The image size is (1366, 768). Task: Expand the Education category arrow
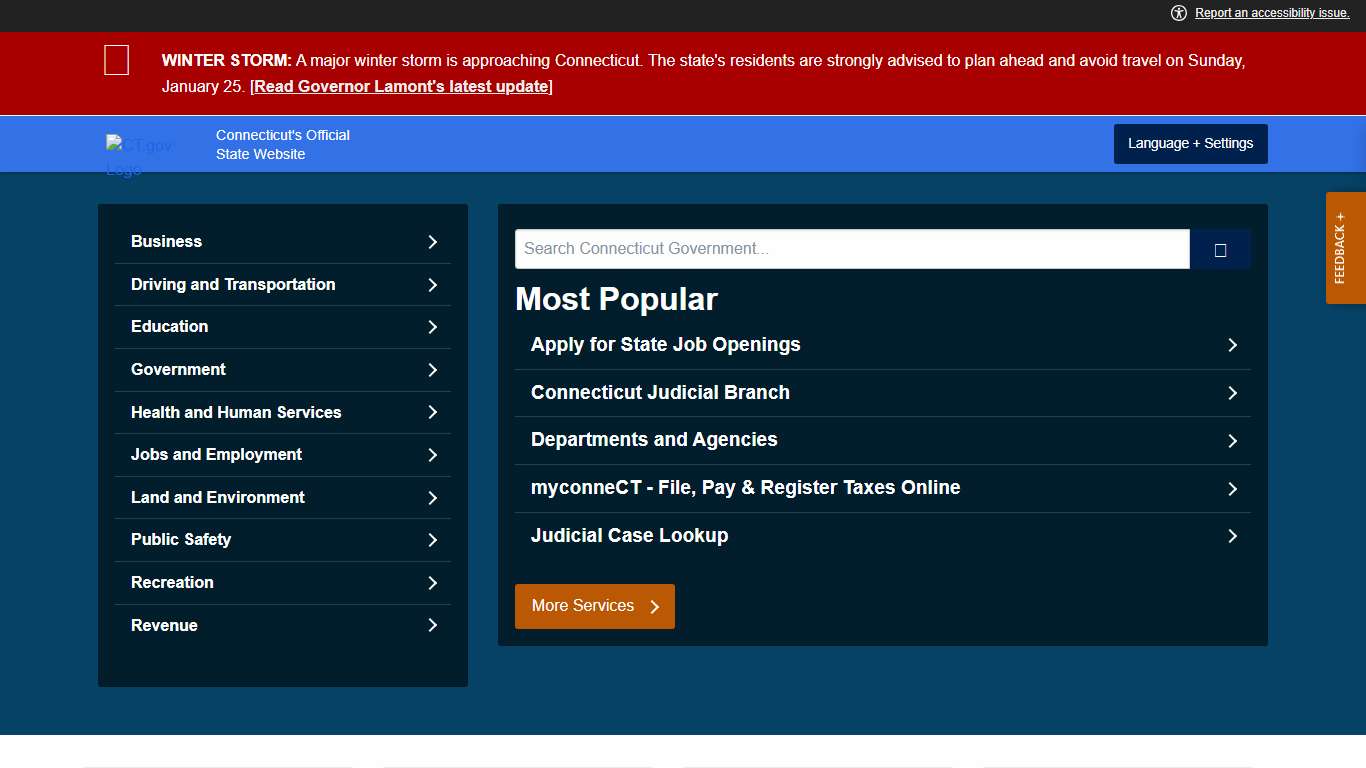click(432, 327)
